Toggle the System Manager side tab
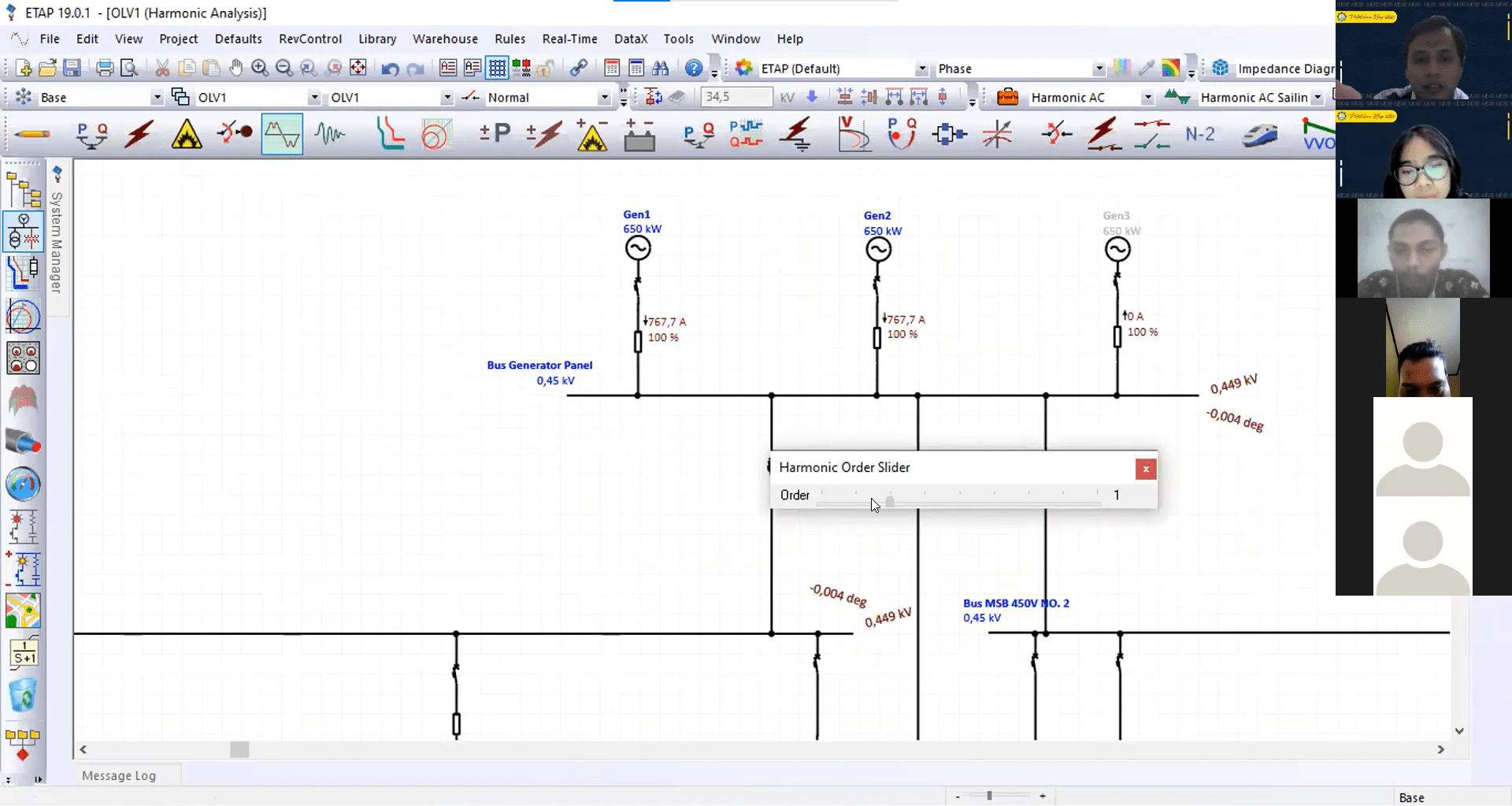The width and height of the screenshot is (1512, 806). (57, 243)
